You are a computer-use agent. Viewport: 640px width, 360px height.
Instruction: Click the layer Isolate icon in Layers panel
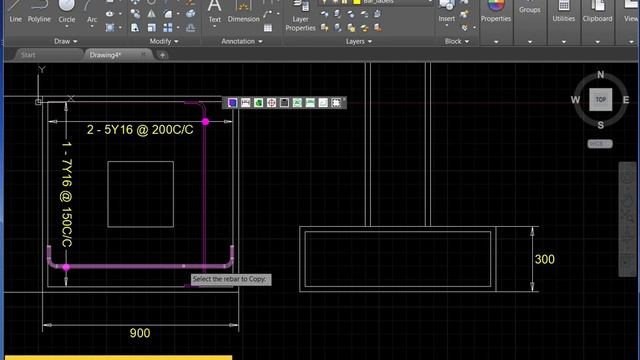point(338,14)
